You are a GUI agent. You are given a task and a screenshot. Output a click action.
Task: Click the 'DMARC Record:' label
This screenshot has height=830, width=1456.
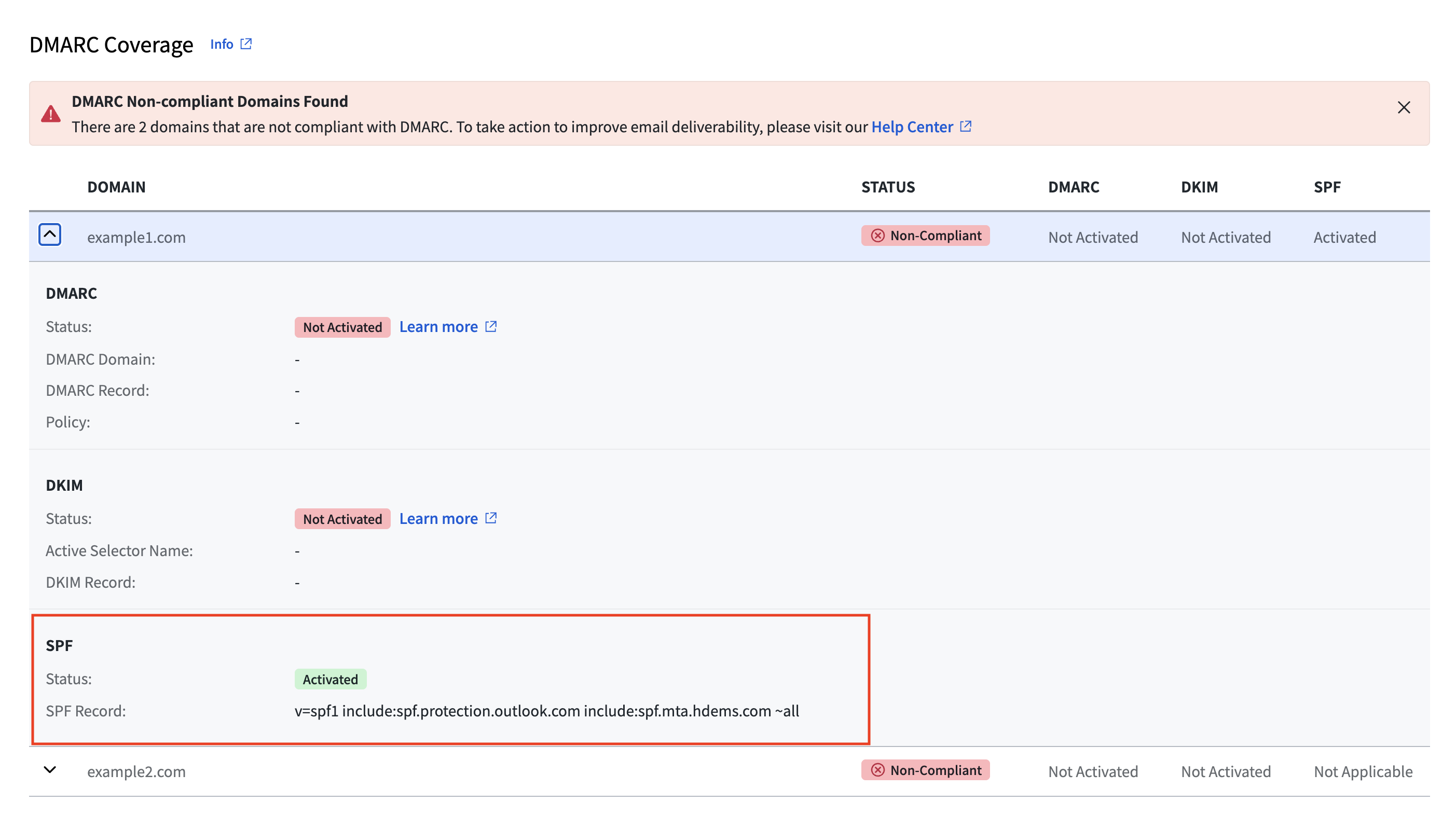[x=98, y=391]
